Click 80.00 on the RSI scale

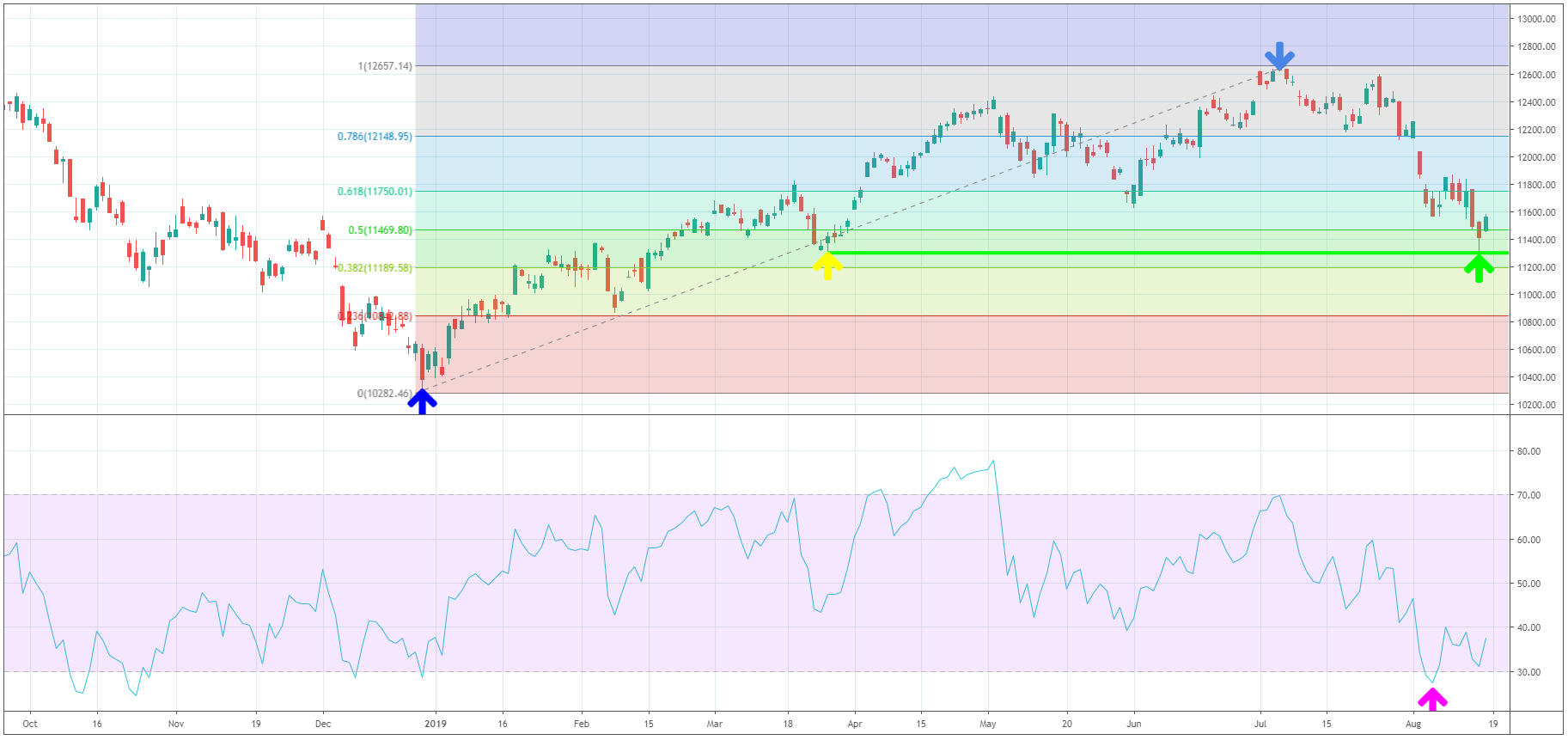pyautogui.click(x=1528, y=451)
